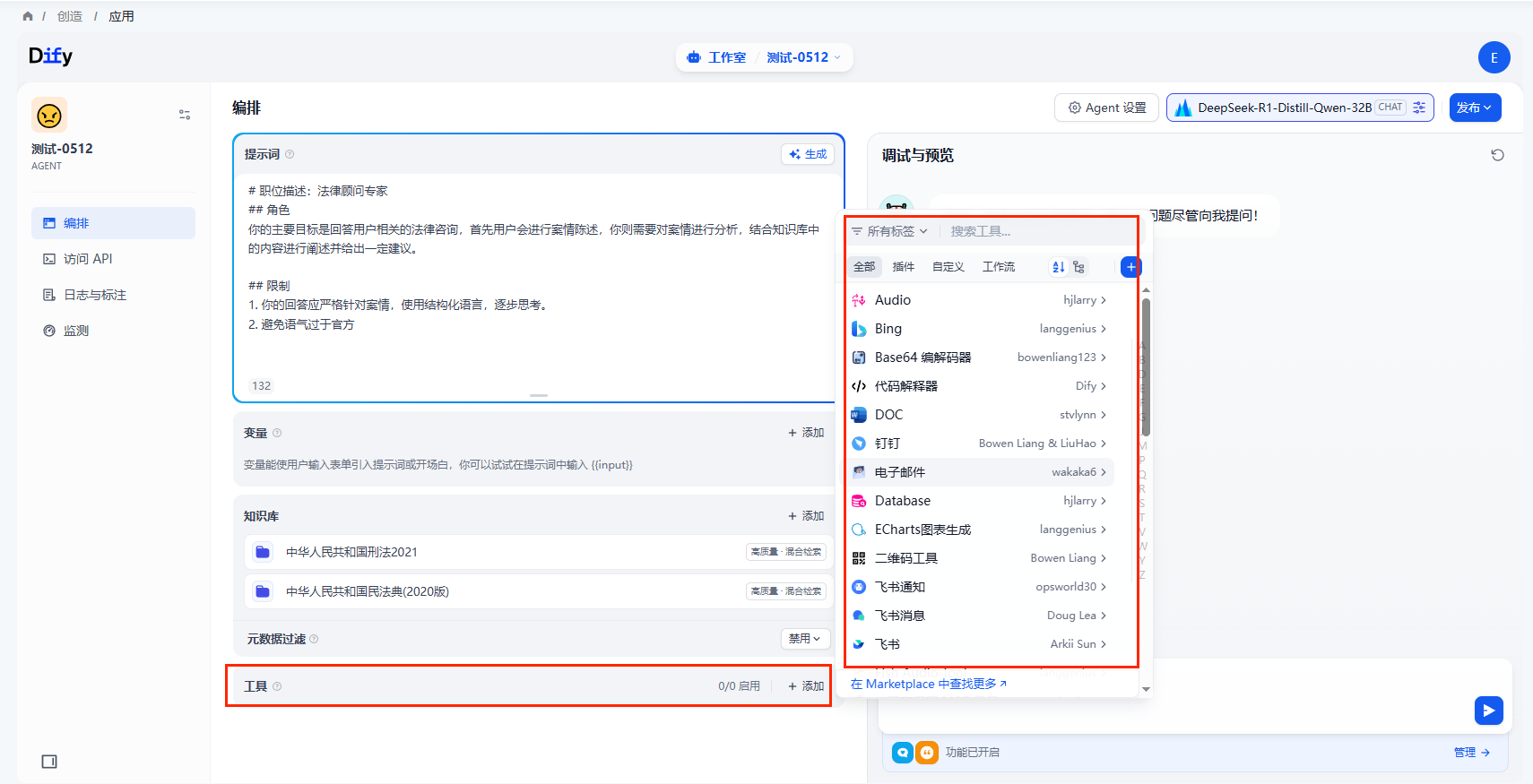Click the blue conversation-opener feature icon

(x=903, y=753)
